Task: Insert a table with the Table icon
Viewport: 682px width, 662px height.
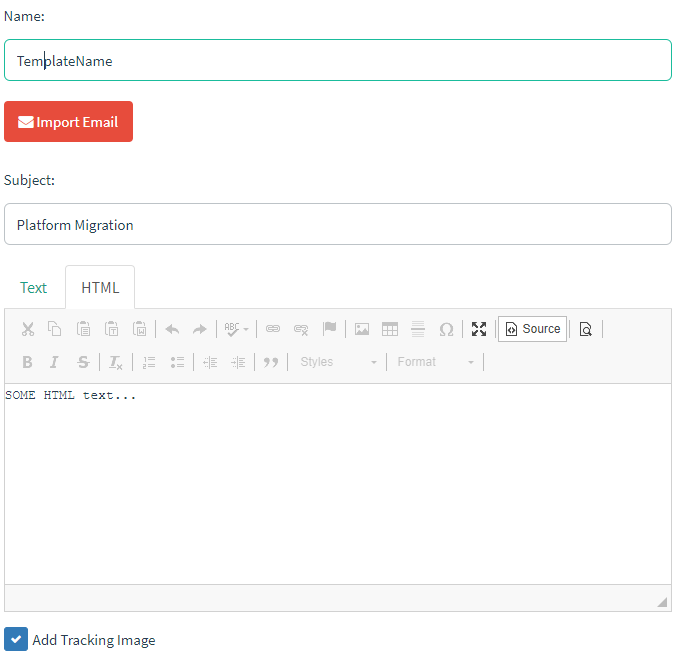Action: click(390, 329)
